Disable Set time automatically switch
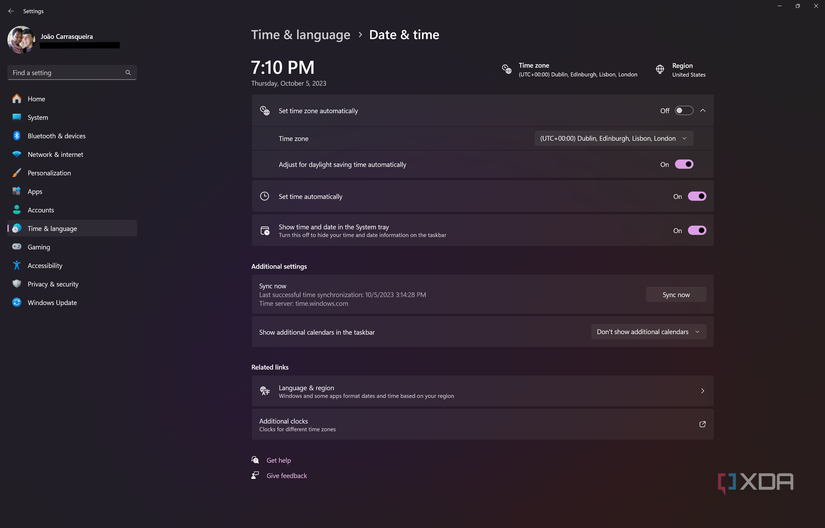This screenshot has height=528, width=825. [697, 197]
